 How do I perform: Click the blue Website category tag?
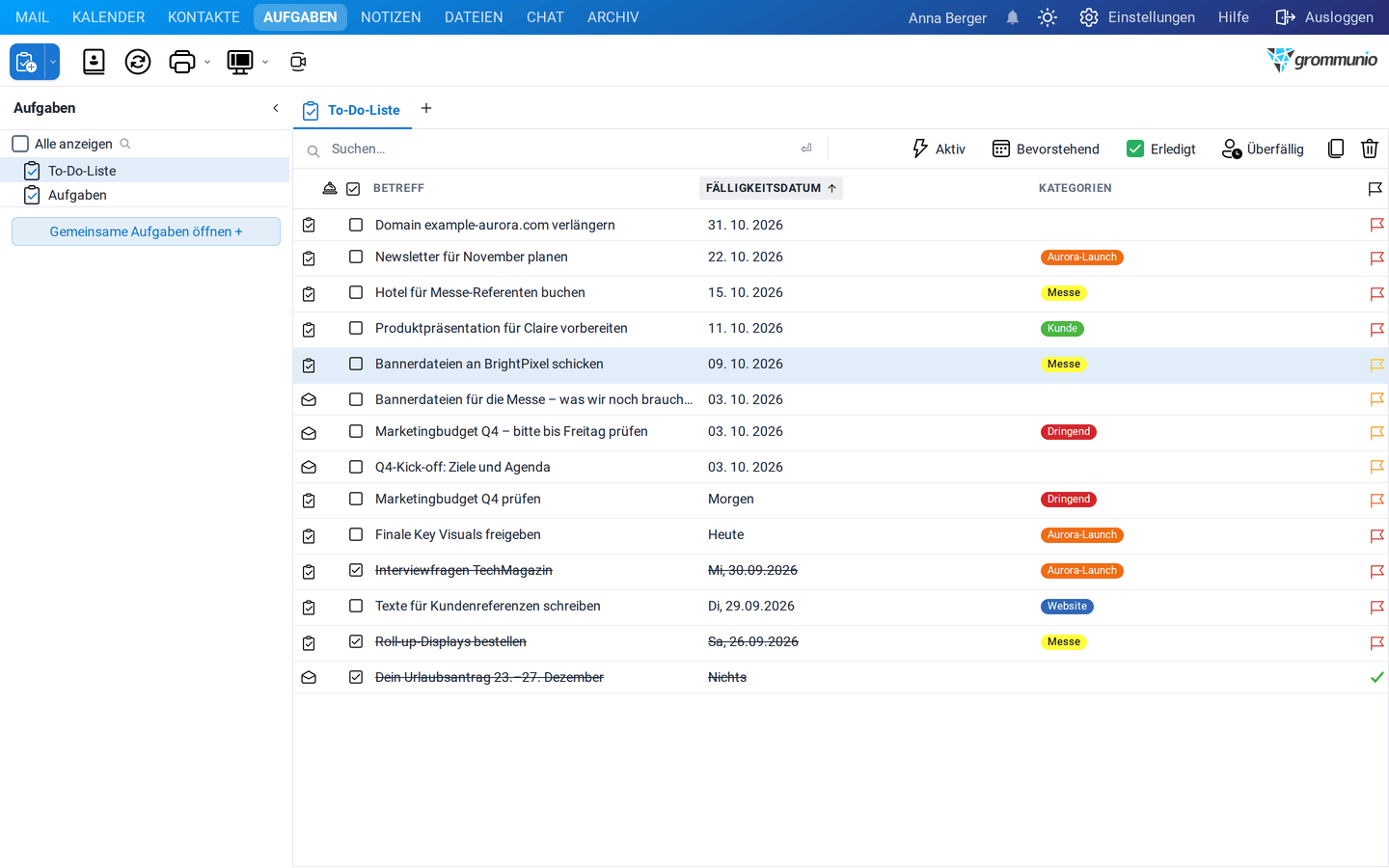[1067, 607]
